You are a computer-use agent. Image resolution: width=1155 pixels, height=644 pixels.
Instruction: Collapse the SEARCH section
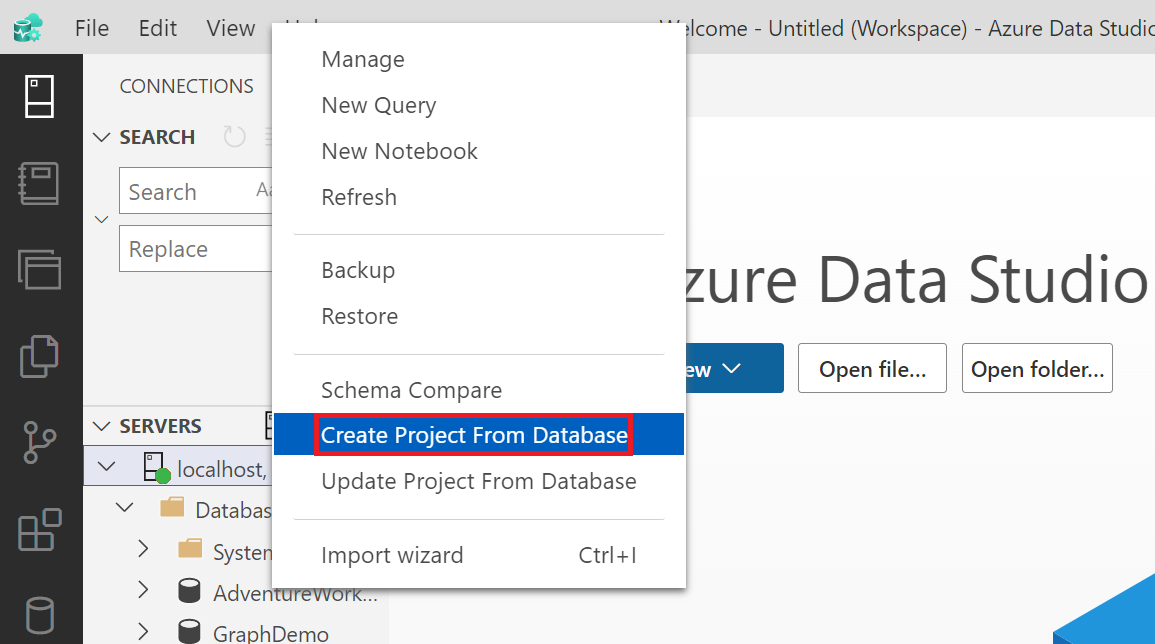[x=101, y=136]
